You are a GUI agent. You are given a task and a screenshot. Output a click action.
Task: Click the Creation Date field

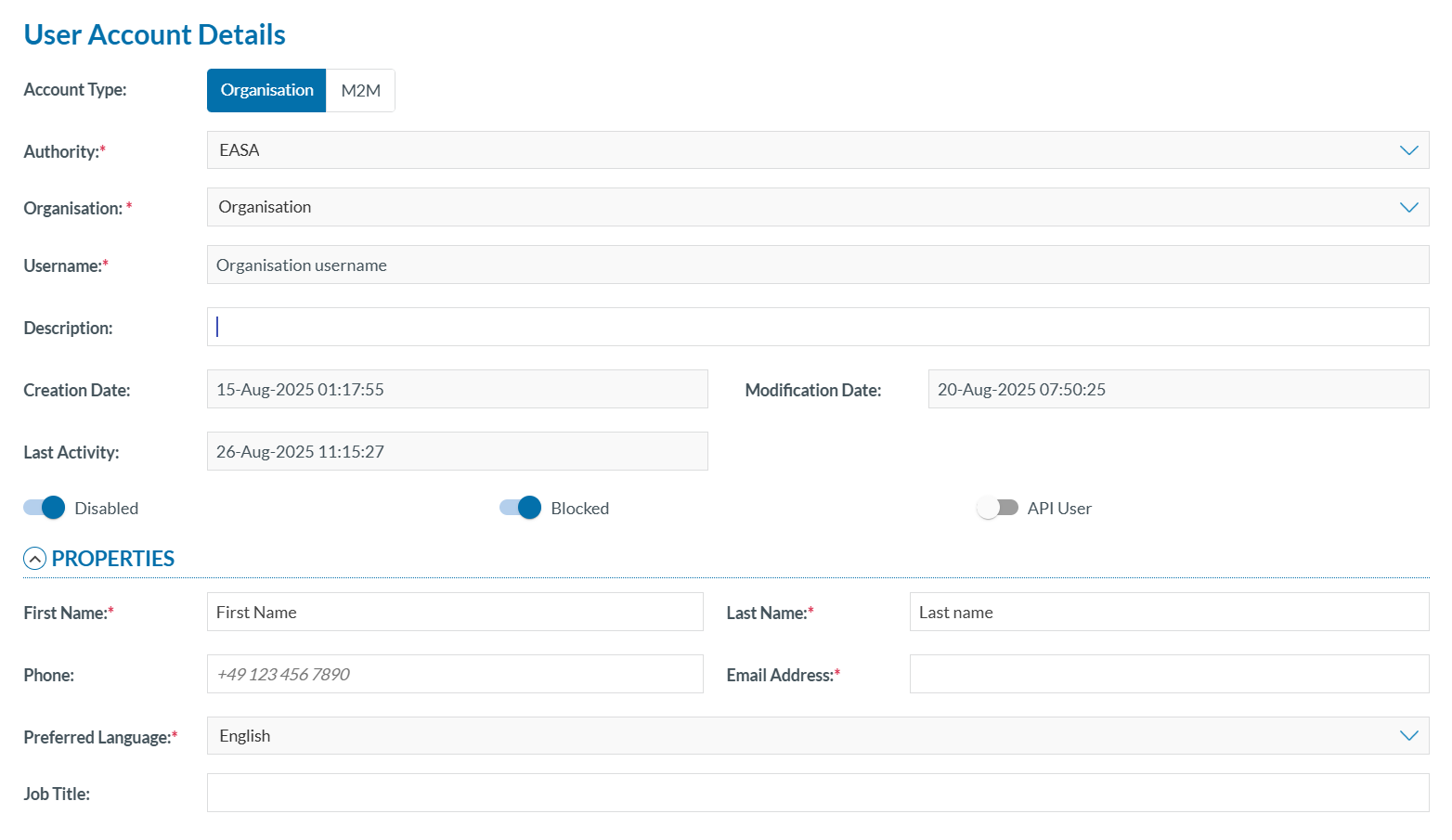click(457, 390)
